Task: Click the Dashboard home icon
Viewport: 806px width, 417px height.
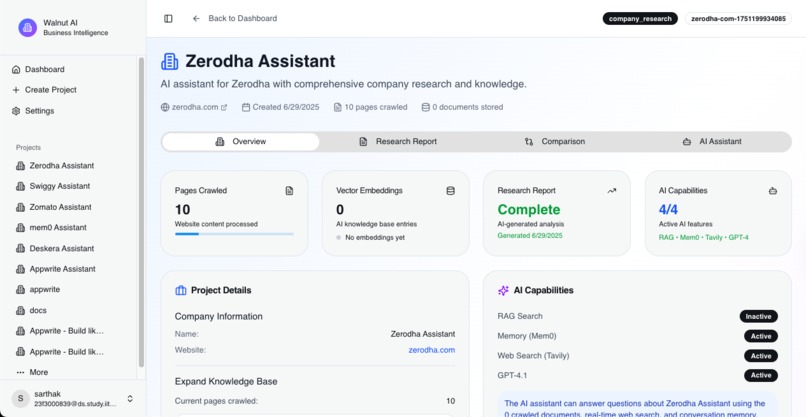Action: point(16,69)
